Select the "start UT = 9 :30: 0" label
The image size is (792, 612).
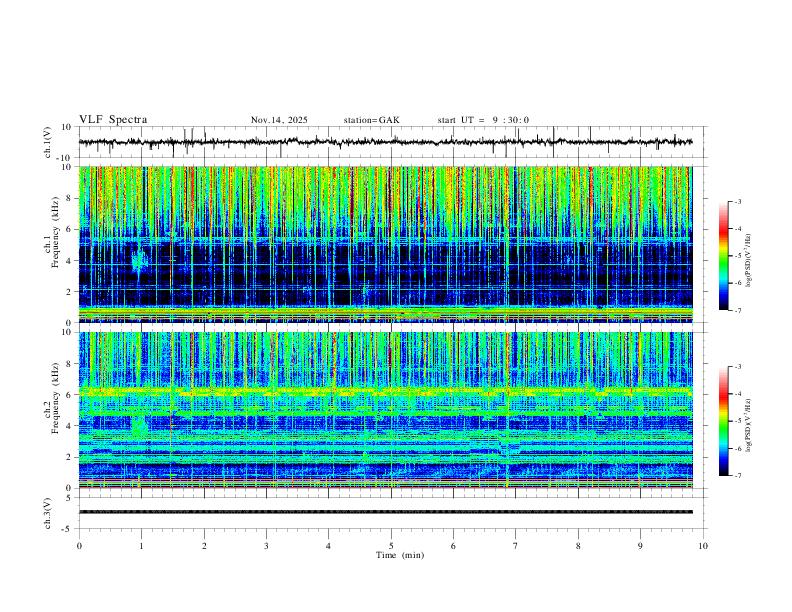tap(483, 120)
